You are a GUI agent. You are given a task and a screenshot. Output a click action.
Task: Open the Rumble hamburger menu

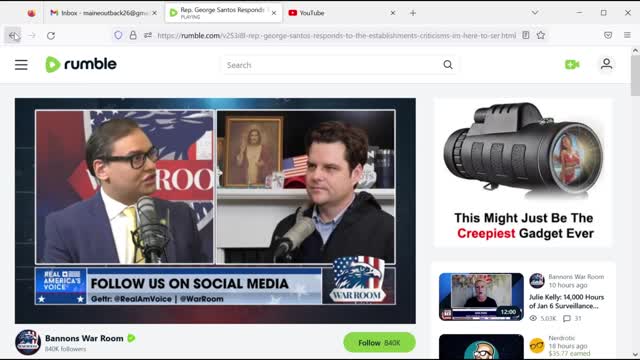coord(21,64)
